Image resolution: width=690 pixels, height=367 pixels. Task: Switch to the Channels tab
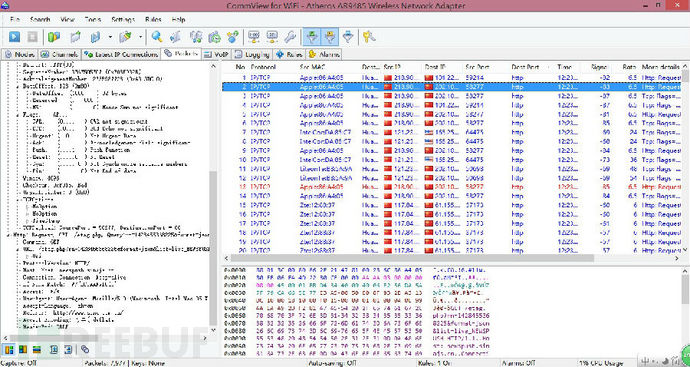[x=59, y=55]
